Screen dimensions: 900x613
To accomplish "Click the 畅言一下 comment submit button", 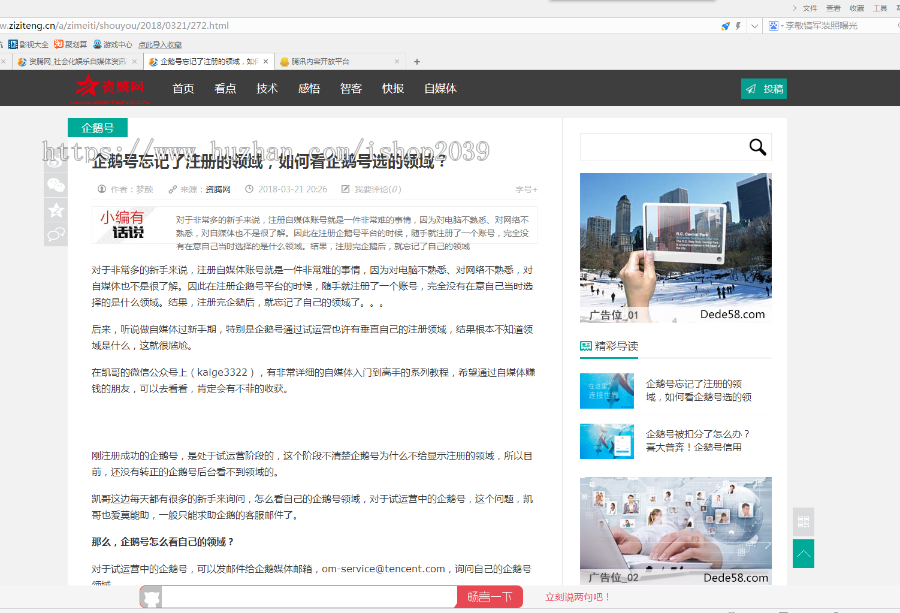I will (490, 595).
